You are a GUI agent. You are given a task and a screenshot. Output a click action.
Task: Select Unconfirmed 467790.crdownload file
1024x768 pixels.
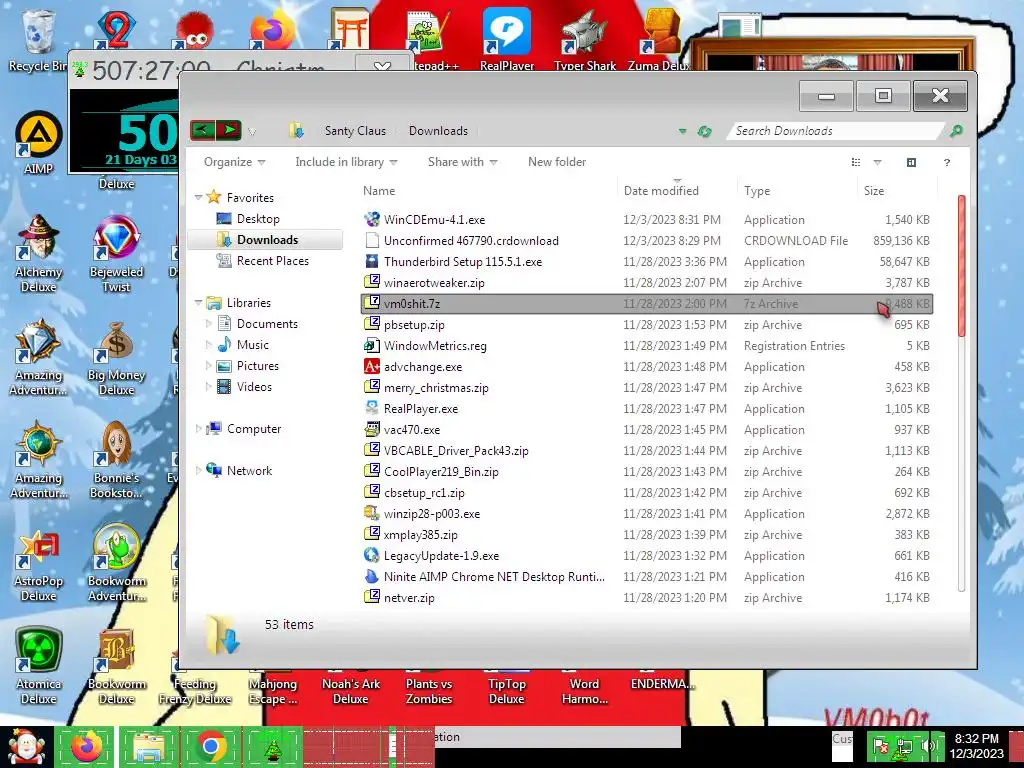[x=471, y=240]
